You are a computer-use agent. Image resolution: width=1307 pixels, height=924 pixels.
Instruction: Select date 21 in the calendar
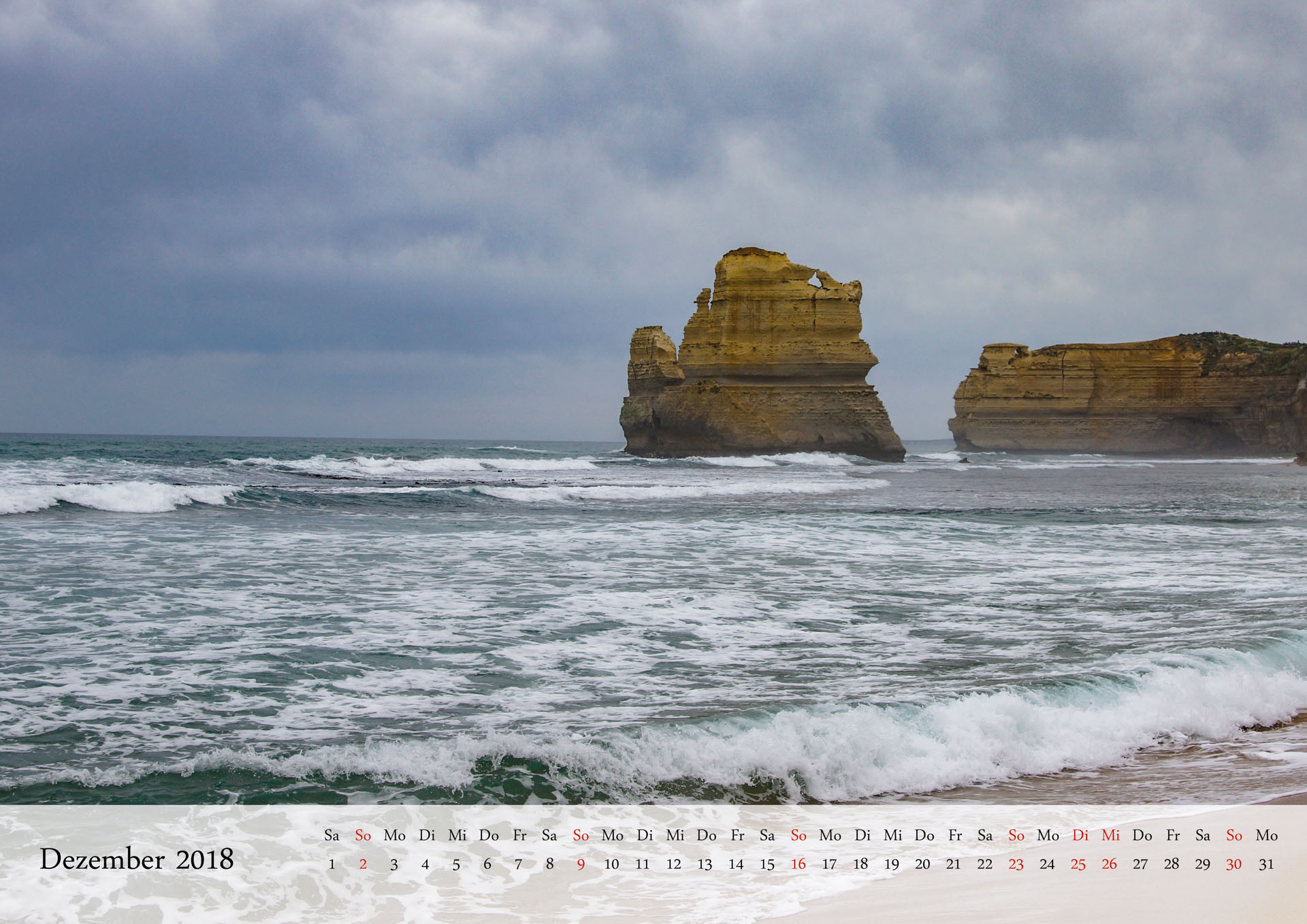coord(954,864)
